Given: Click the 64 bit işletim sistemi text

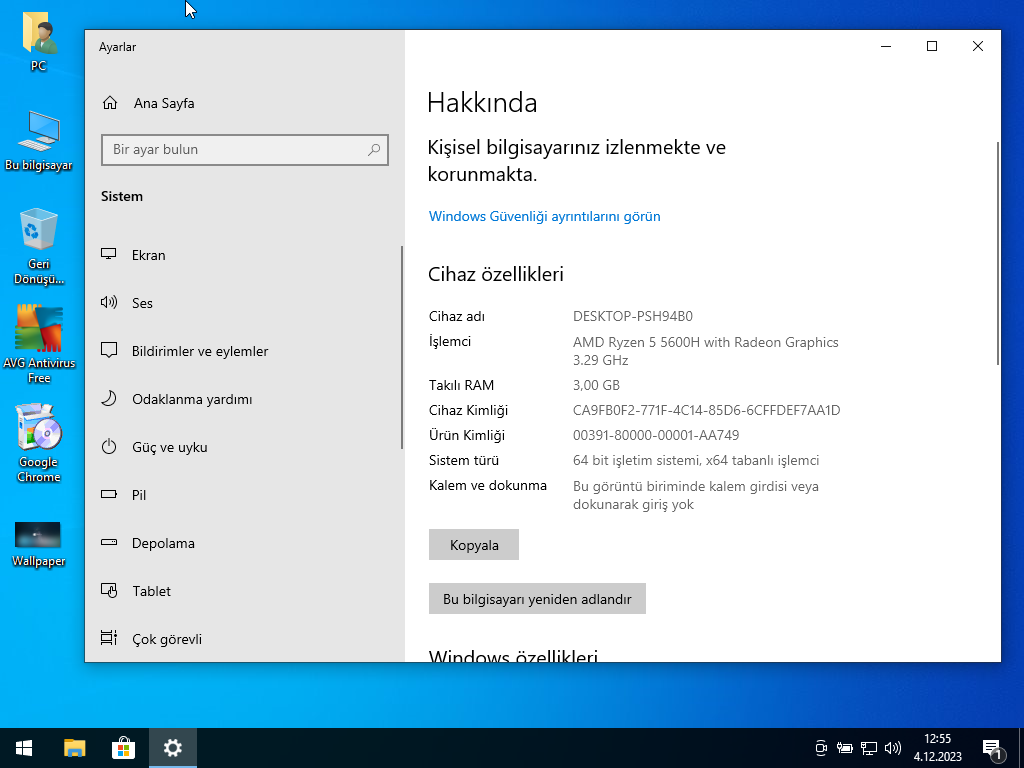Looking at the screenshot, I should click(x=696, y=460).
